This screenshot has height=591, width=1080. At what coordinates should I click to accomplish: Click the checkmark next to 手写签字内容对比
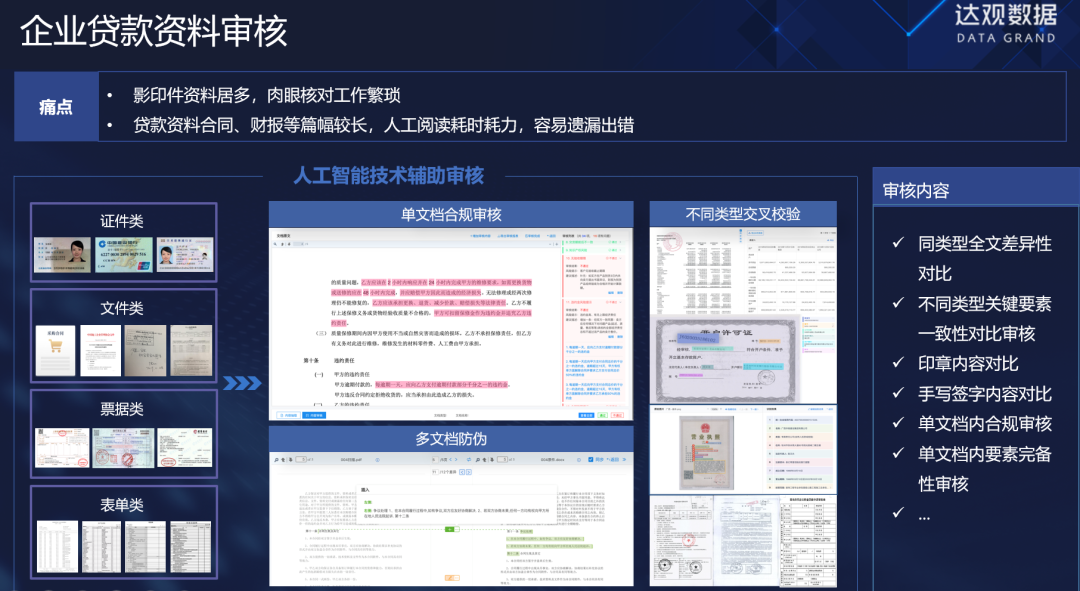coord(898,393)
